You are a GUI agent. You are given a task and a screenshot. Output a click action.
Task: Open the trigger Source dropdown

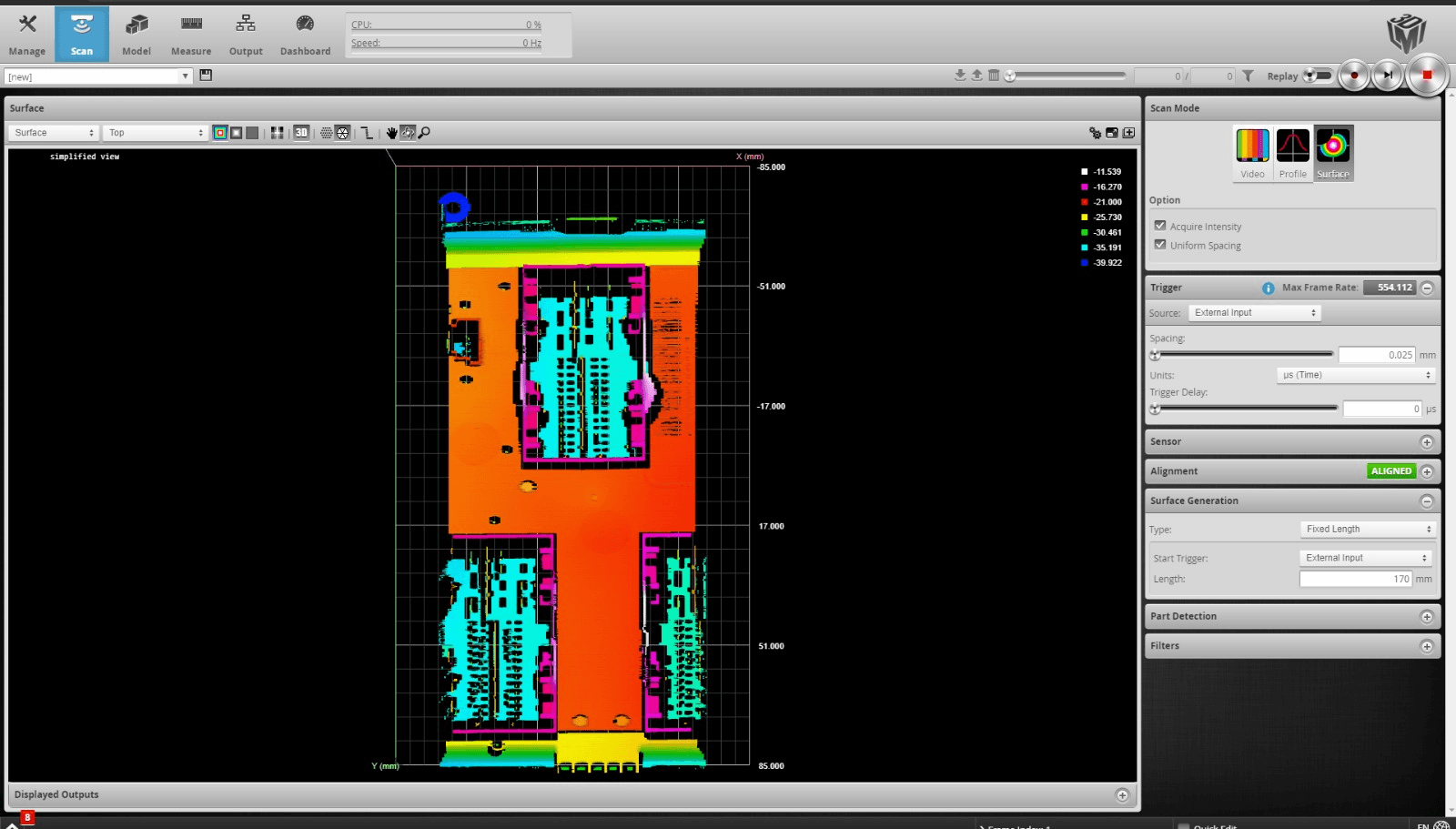point(1254,313)
